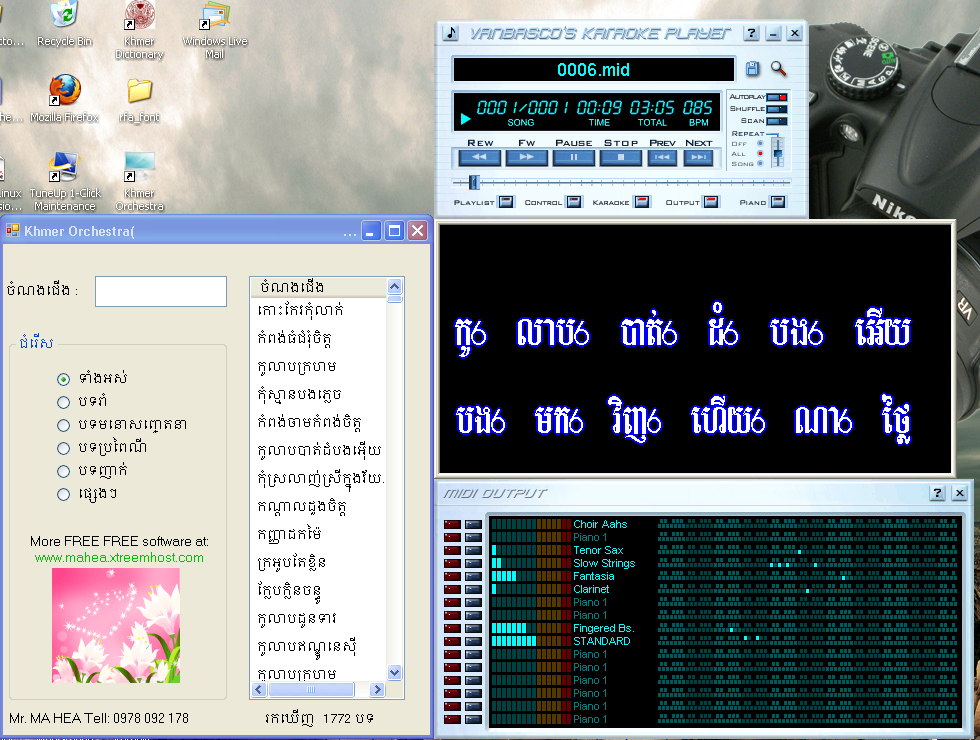Click the red button on the Clarinet channel
Screen dimensions: 980x740
pyautogui.click(x=452, y=589)
